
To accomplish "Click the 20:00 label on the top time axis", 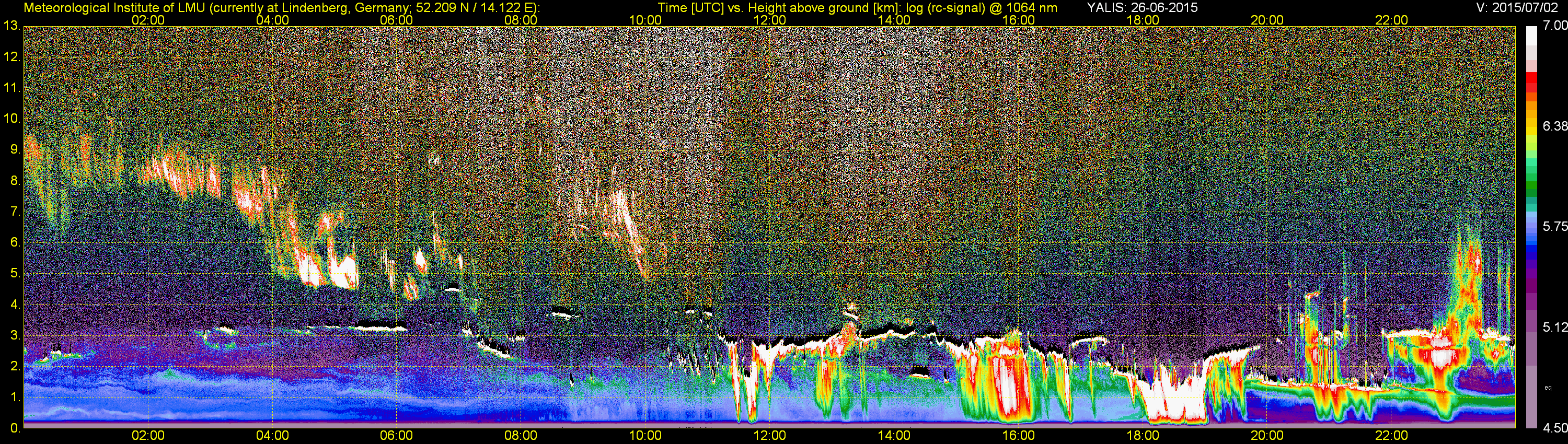I will [1267, 20].
